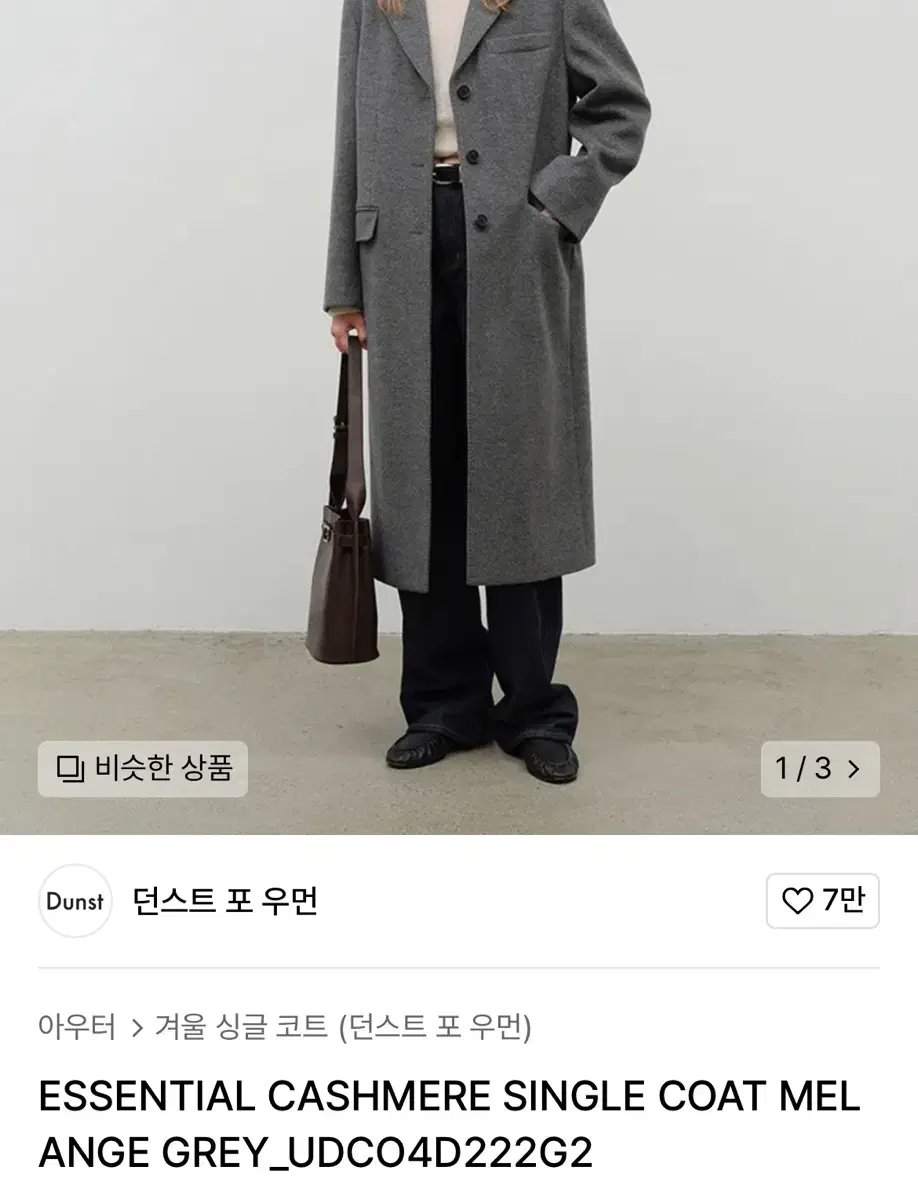This screenshot has height=1200, width=918.
Task: Click the UDCO4D222G2 product code text
Action: 437,1153
